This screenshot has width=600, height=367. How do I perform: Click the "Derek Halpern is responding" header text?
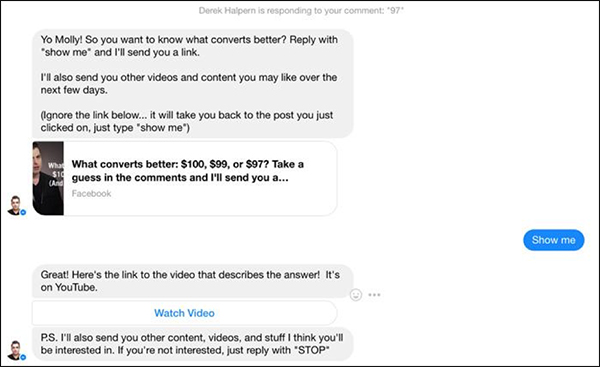[301, 11]
